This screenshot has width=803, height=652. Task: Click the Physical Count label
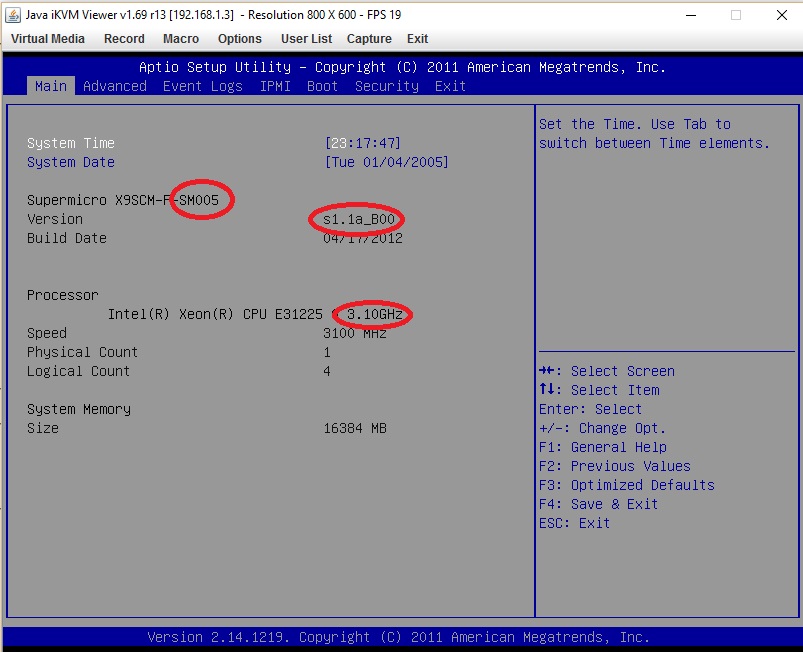[x=82, y=352]
